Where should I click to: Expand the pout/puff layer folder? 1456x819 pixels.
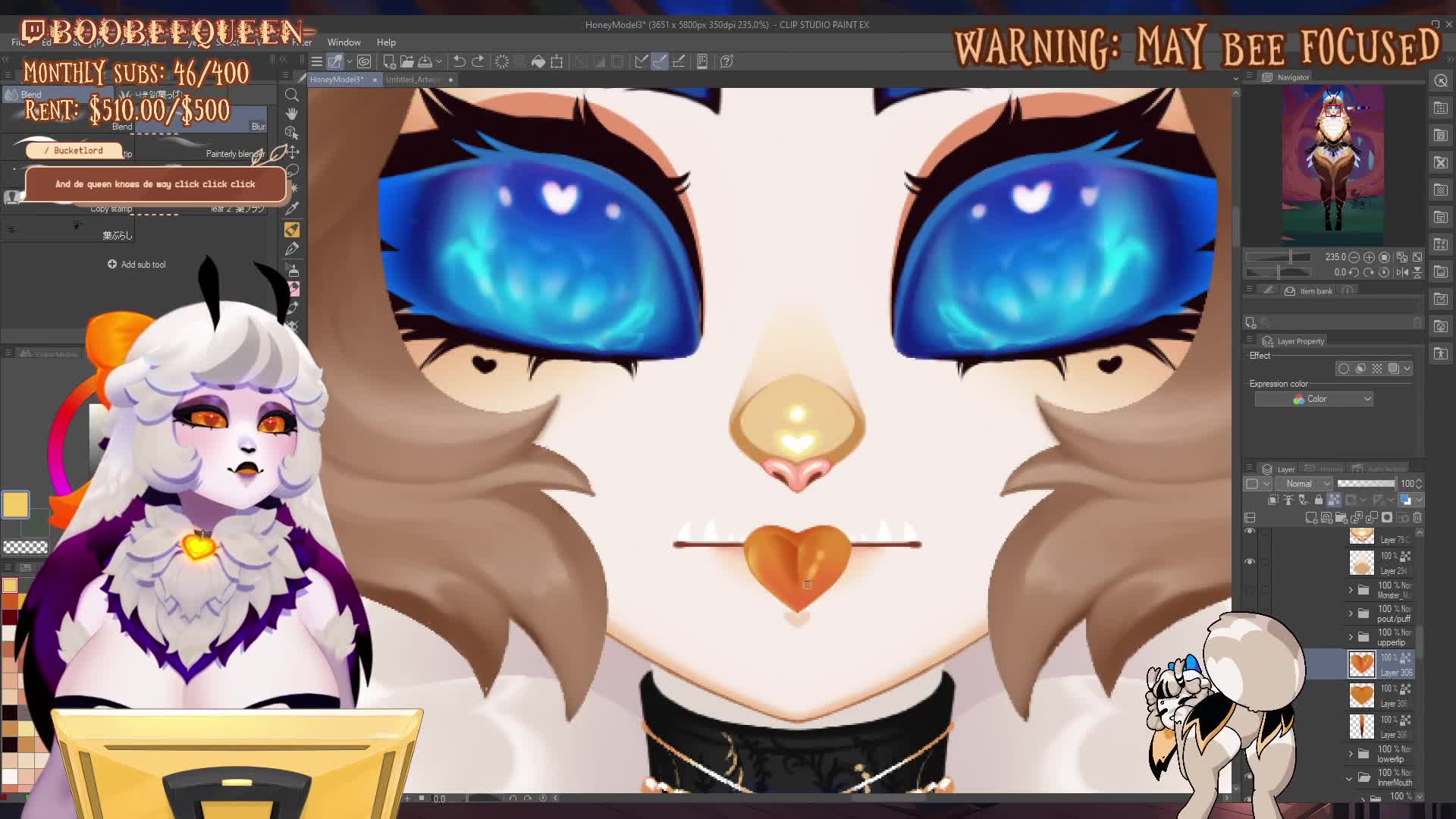coord(1351,613)
